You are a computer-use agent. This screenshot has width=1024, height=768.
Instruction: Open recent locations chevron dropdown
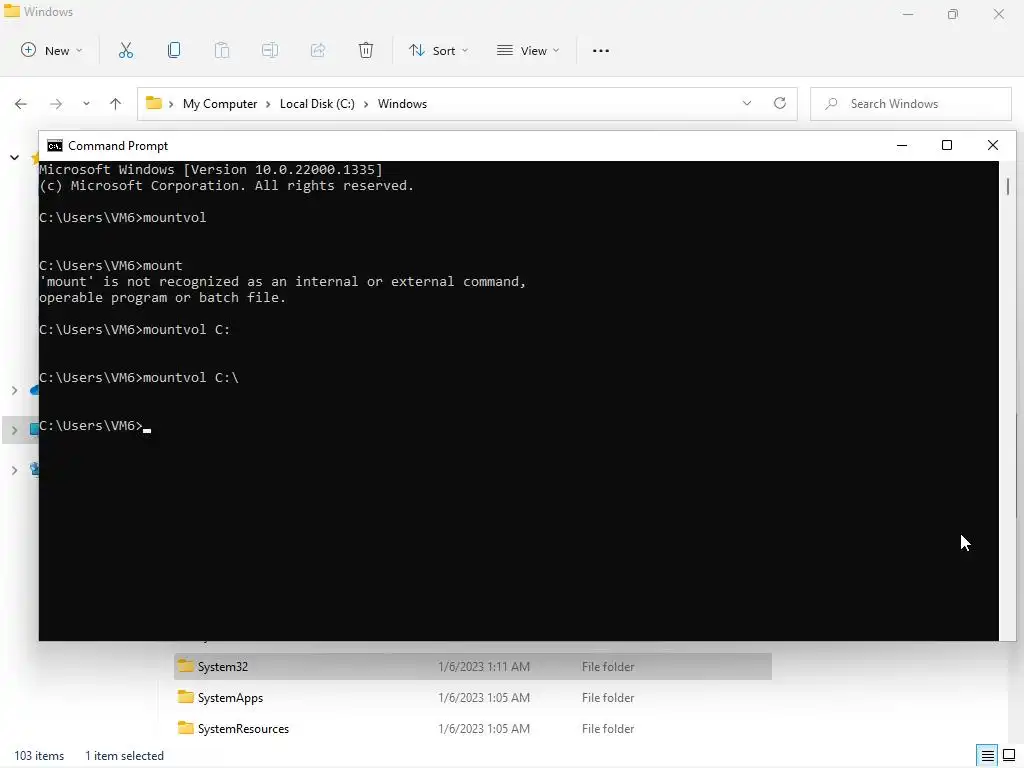point(86,104)
